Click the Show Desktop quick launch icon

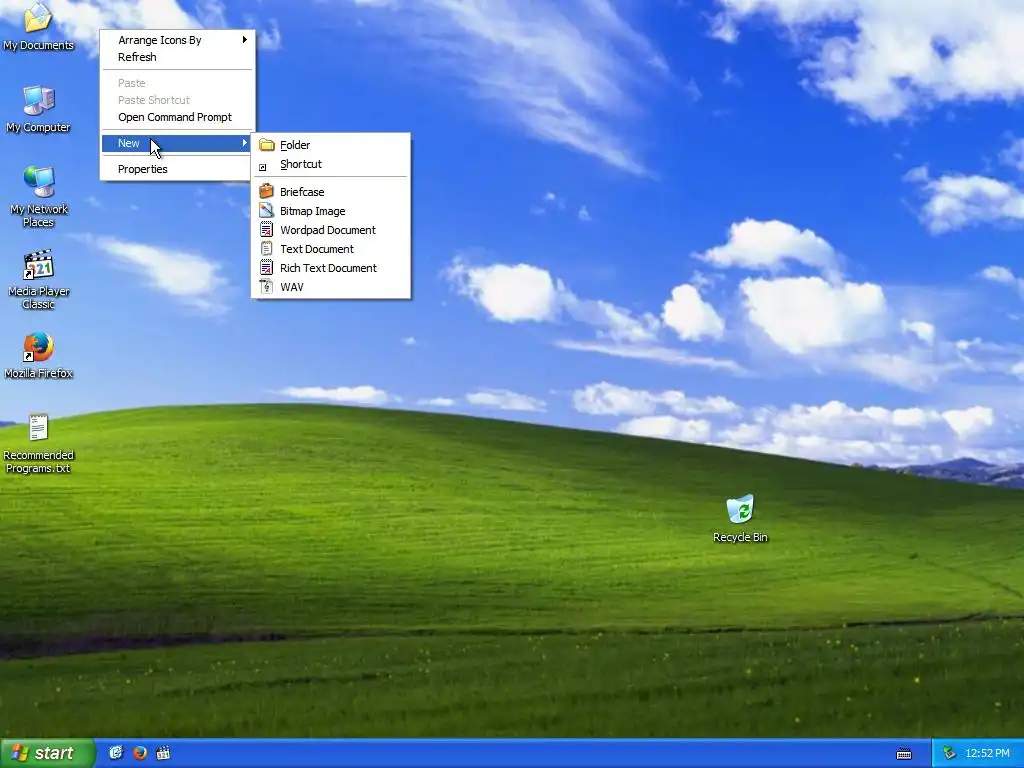[116, 753]
